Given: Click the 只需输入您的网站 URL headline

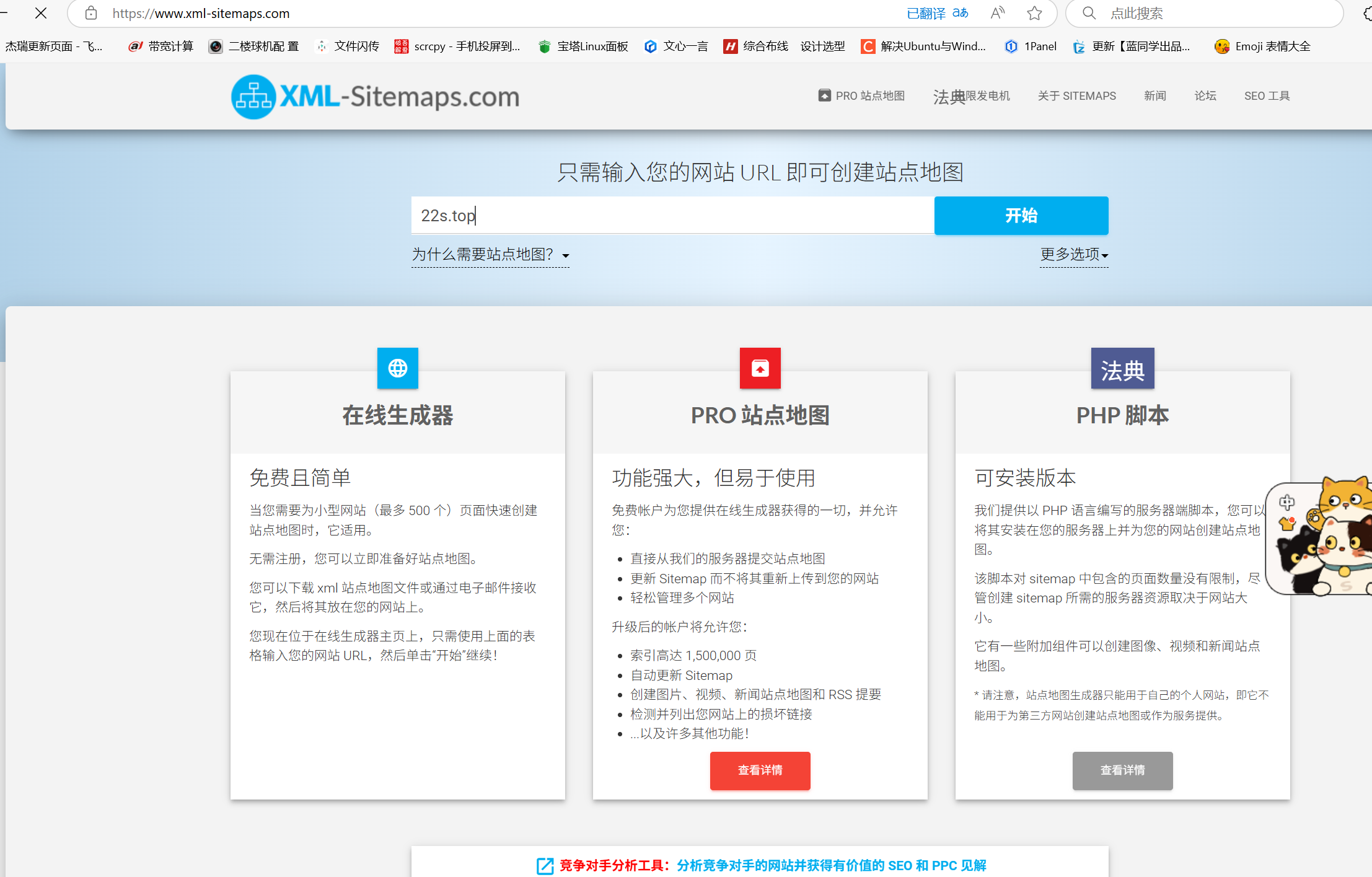Looking at the screenshot, I should coord(760,172).
